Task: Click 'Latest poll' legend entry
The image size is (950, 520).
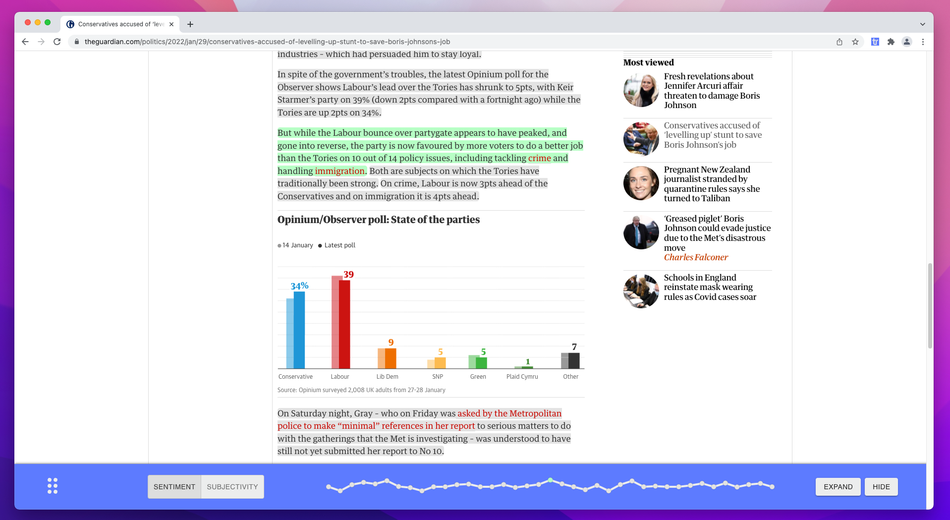Action: tap(337, 245)
